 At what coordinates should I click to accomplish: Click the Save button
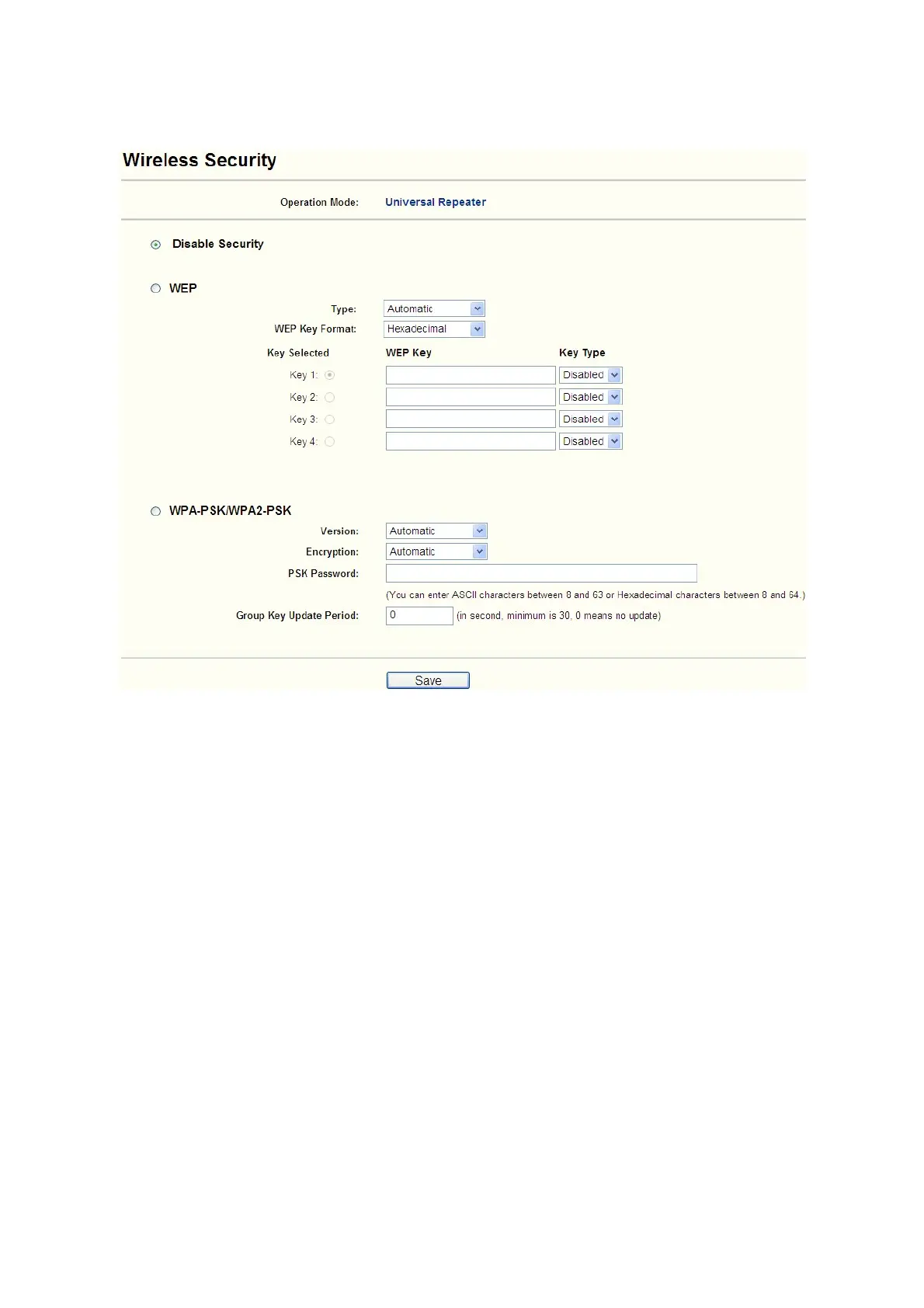pyautogui.click(x=428, y=680)
